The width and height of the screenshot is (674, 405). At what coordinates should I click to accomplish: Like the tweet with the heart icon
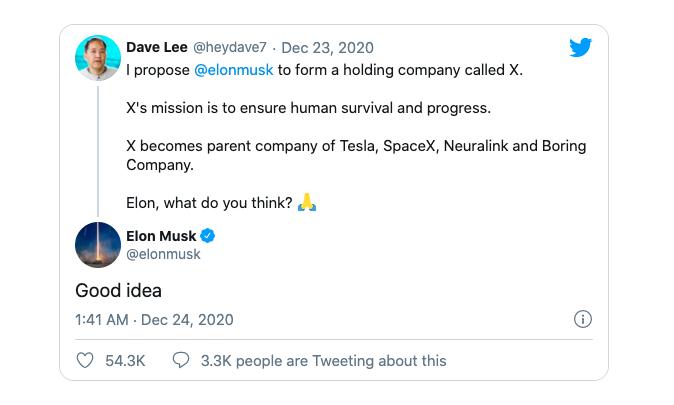click(86, 360)
